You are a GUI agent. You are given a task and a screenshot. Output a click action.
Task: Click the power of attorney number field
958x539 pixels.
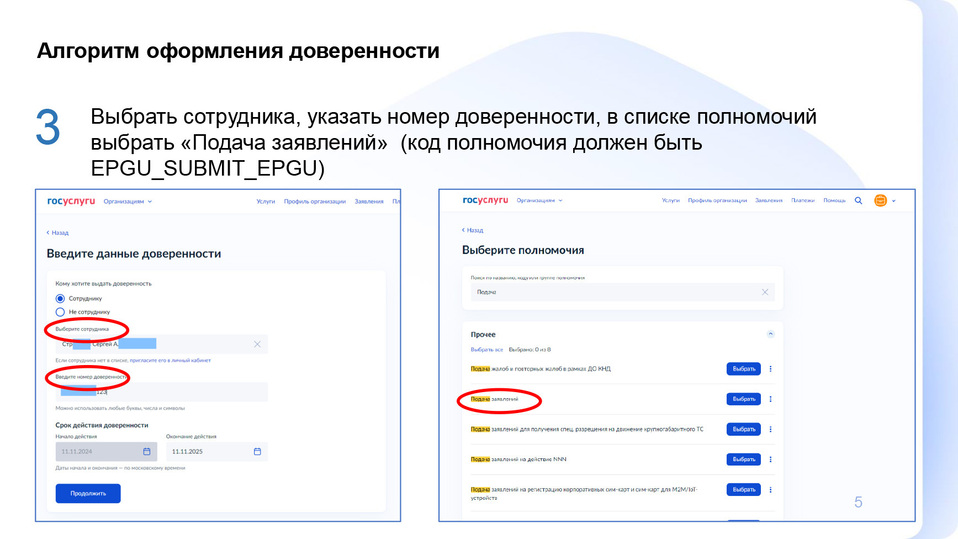click(160, 392)
